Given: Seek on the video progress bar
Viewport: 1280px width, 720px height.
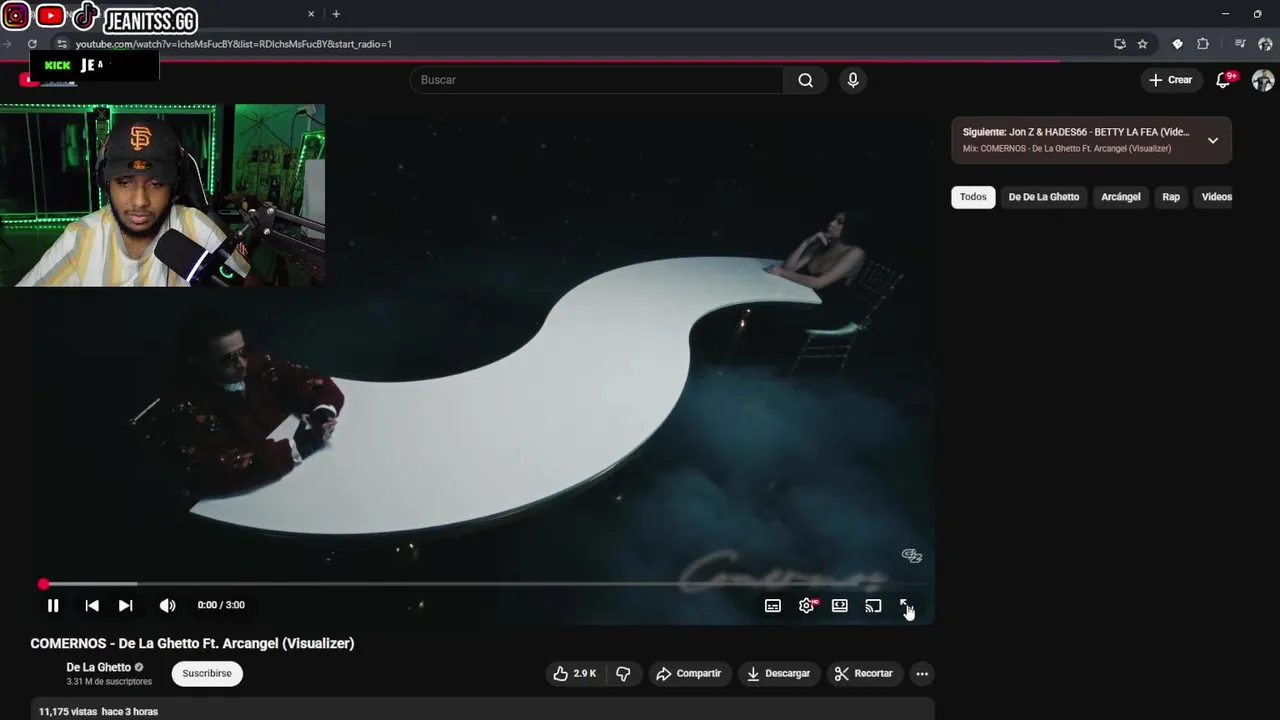Looking at the screenshot, I should coord(484,584).
